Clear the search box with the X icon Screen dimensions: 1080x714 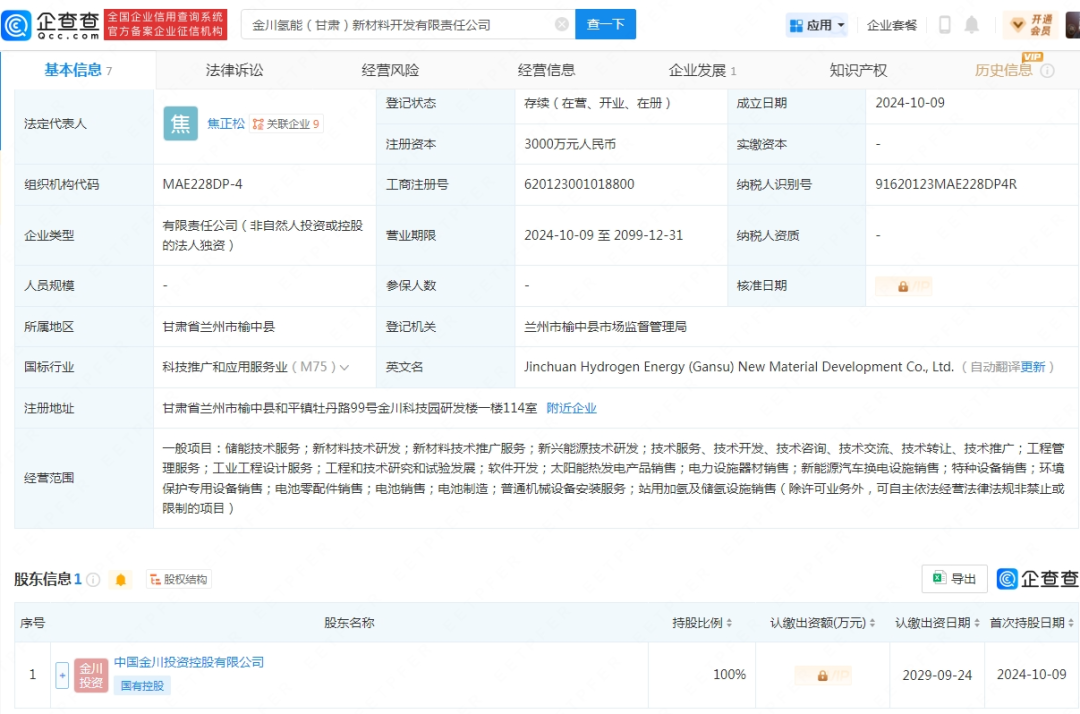point(562,25)
